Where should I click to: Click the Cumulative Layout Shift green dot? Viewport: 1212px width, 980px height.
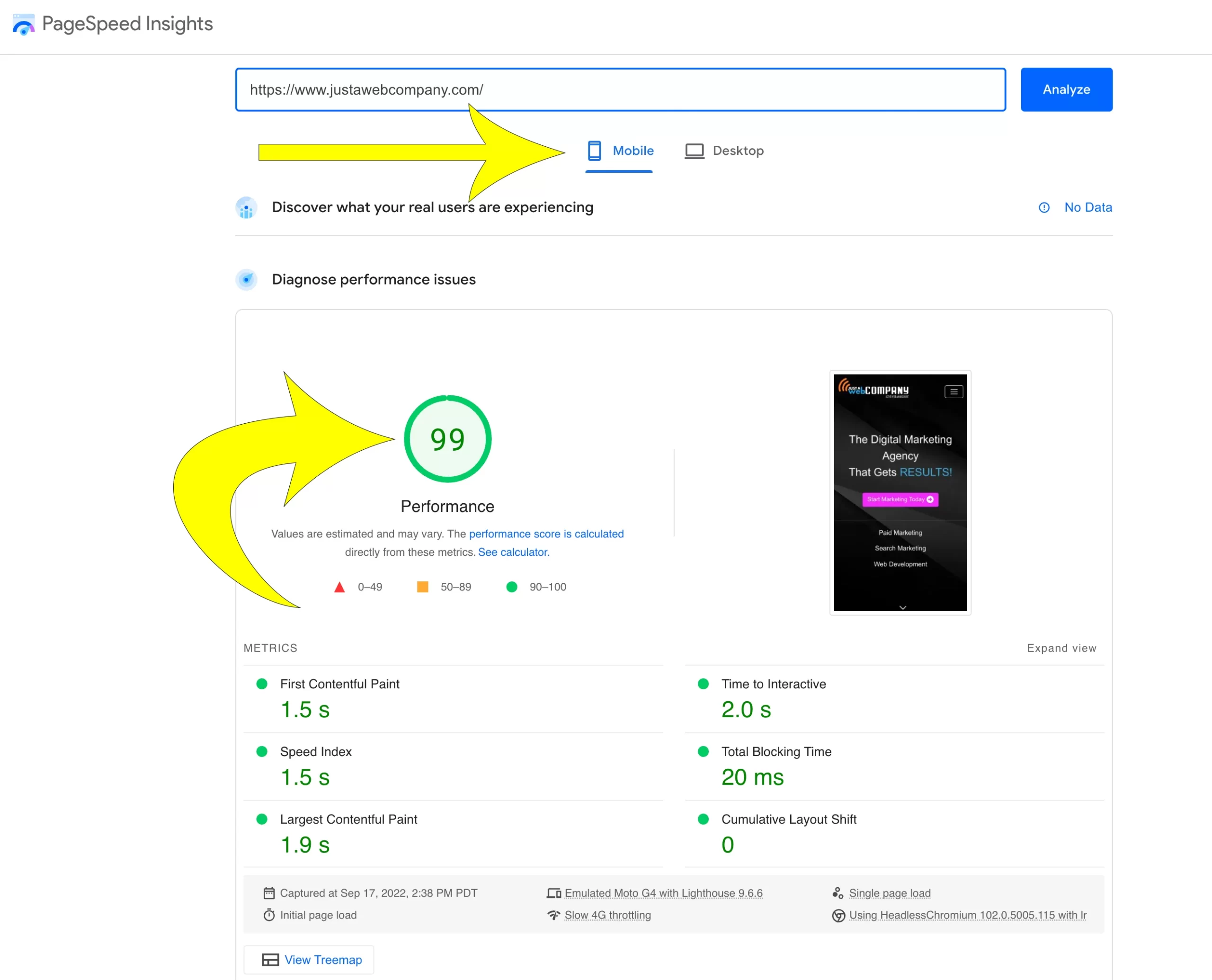(704, 820)
